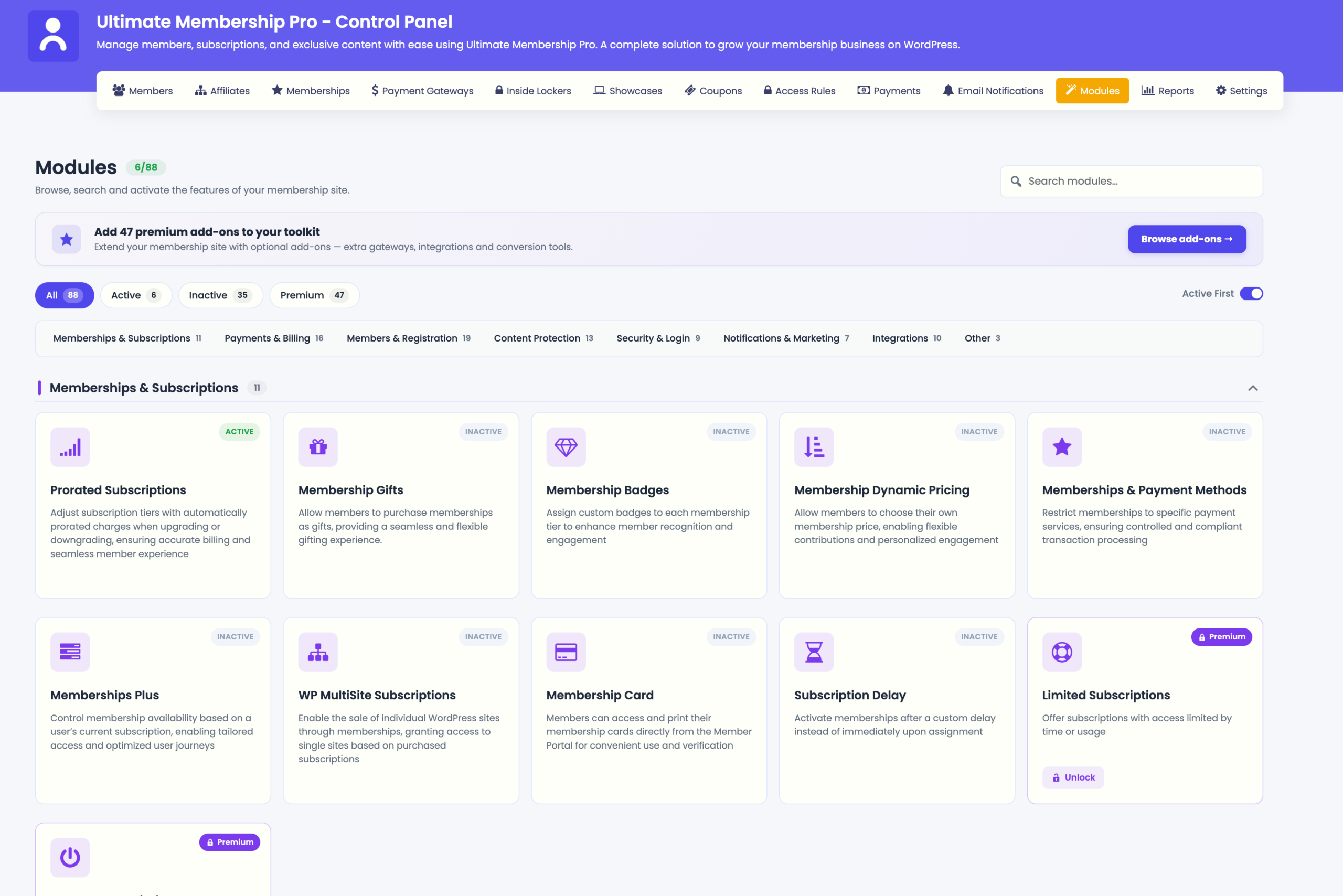The width and height of the screenshot is (1343, 896).
Task: Click the Prorated Subscriptions signal bars icon
Action: (x=70, y=447)
